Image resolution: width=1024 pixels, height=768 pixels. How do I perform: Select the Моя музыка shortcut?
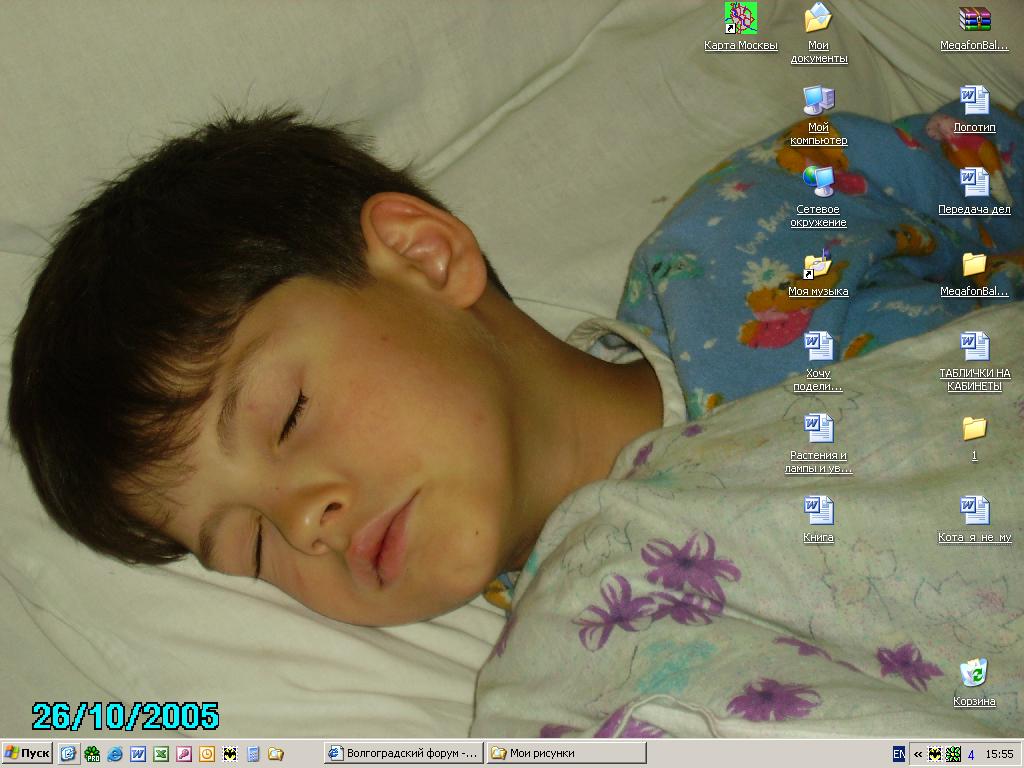click(x=818, y=264)
